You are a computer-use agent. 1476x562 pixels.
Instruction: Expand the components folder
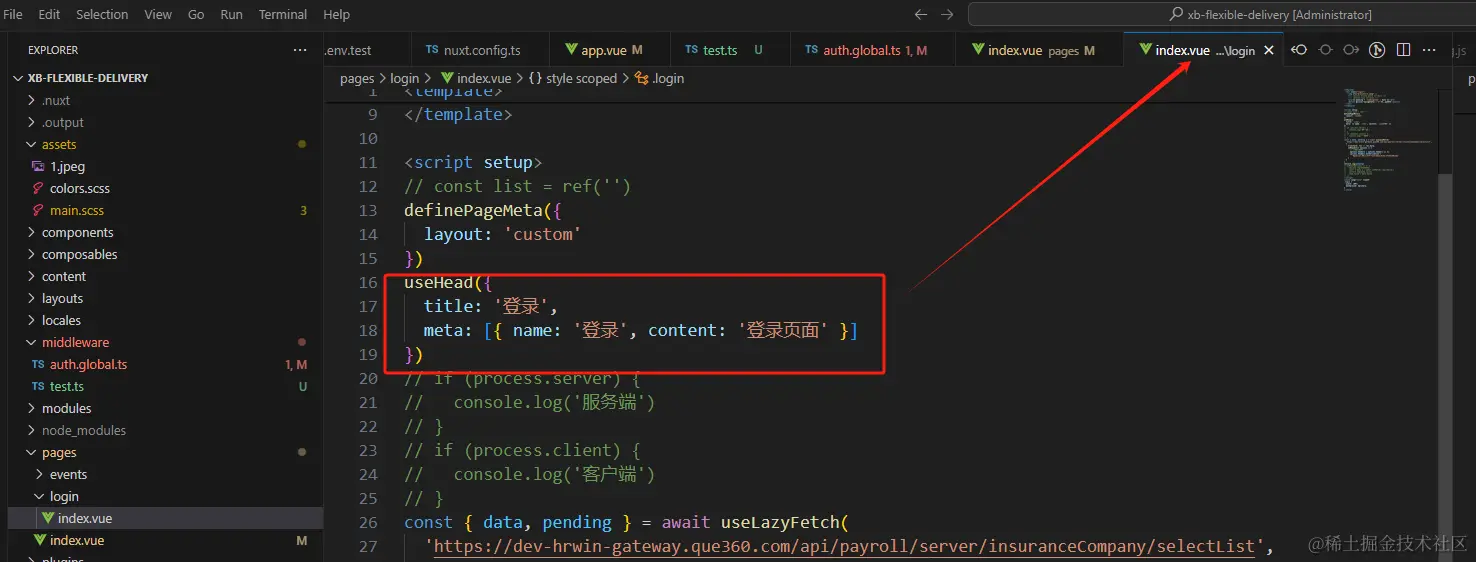pyautogui.click(x=165, y=232)
